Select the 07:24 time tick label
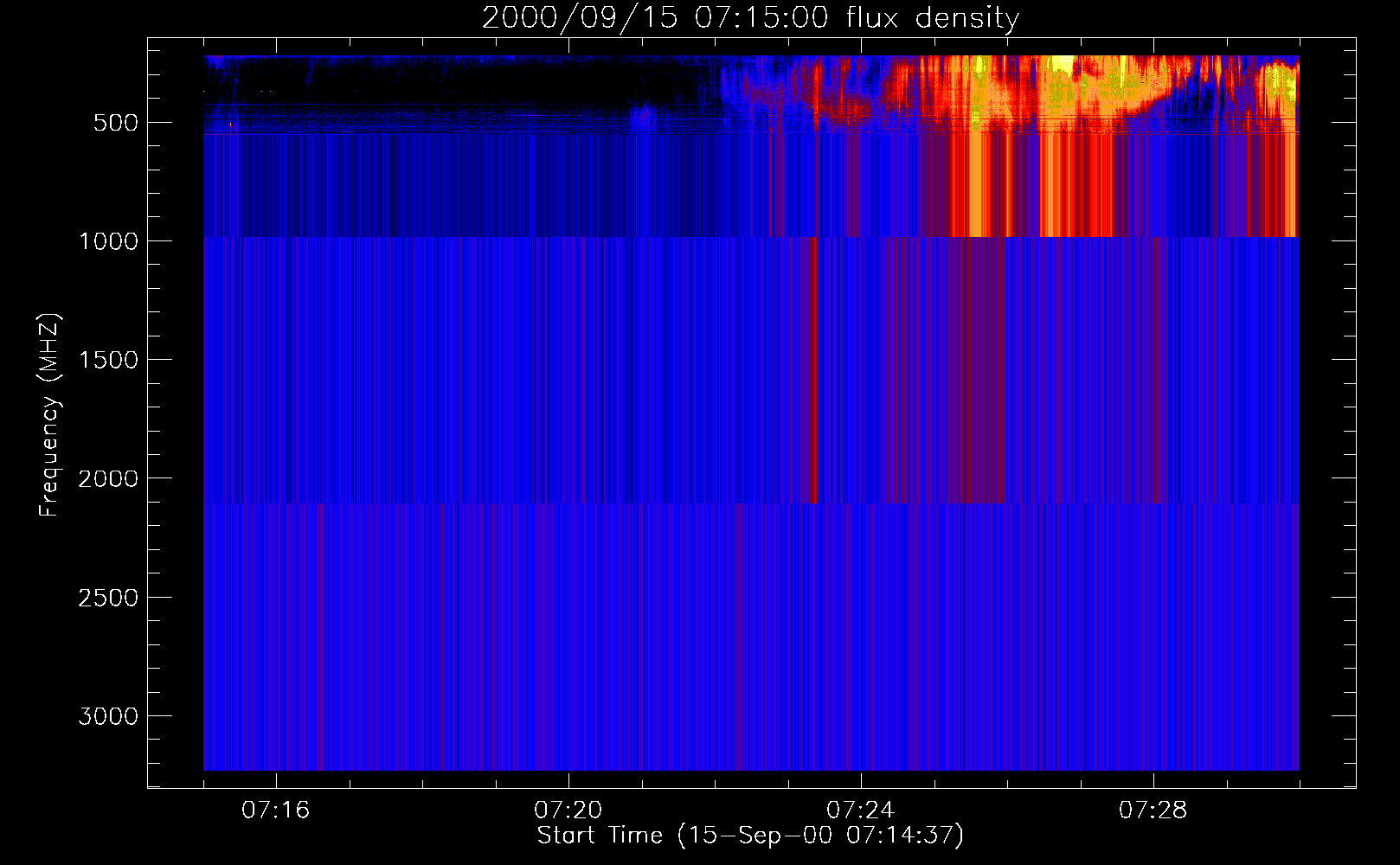1400x865 pixels. click(x=860, y=811)
